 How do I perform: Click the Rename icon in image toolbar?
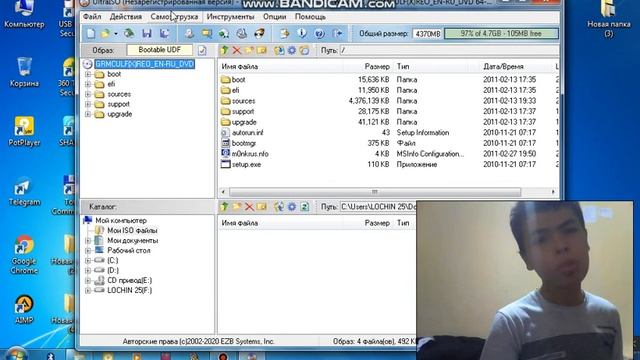[262, 50]
